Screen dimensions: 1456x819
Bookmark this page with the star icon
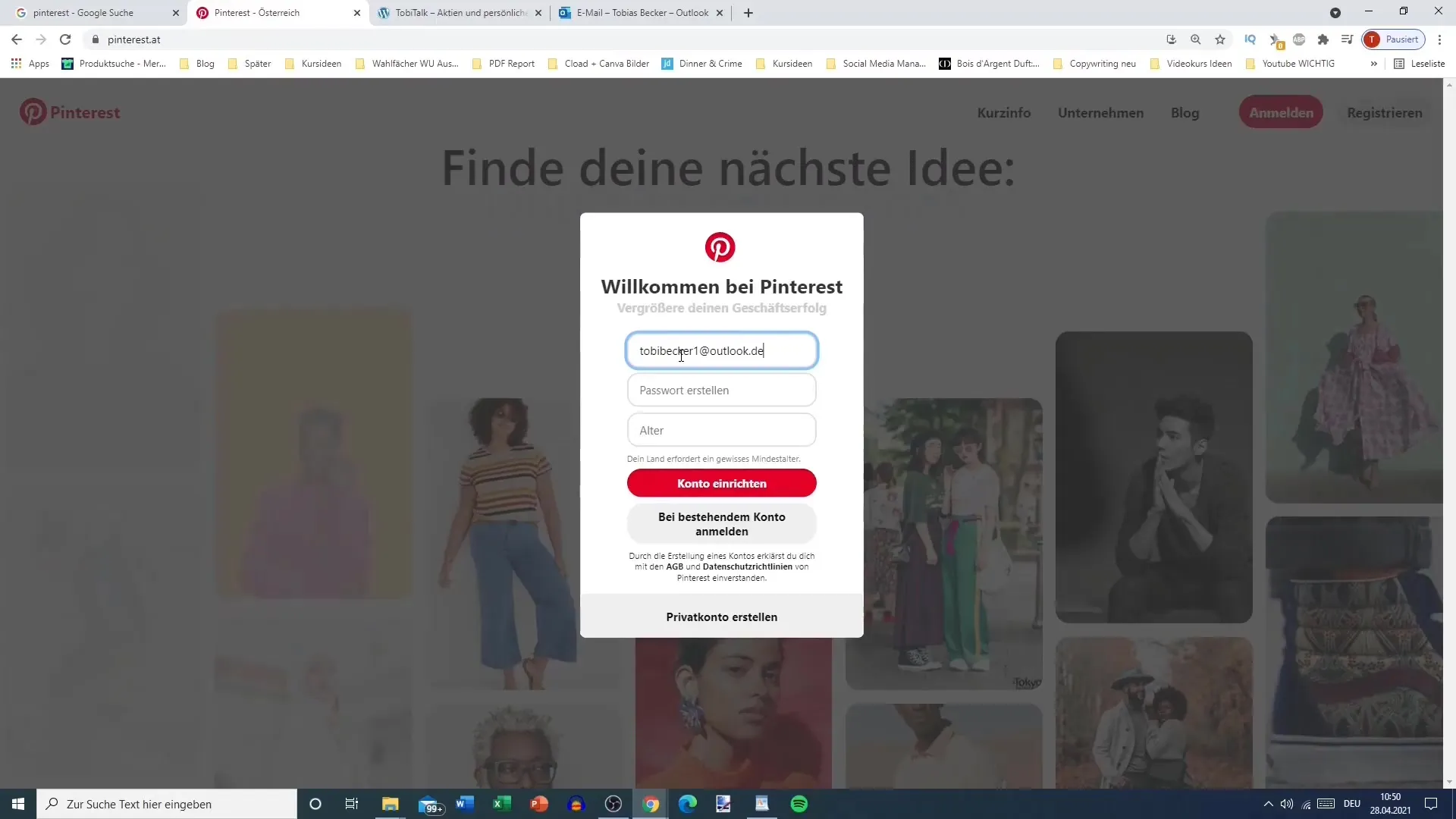(1220, 39)
